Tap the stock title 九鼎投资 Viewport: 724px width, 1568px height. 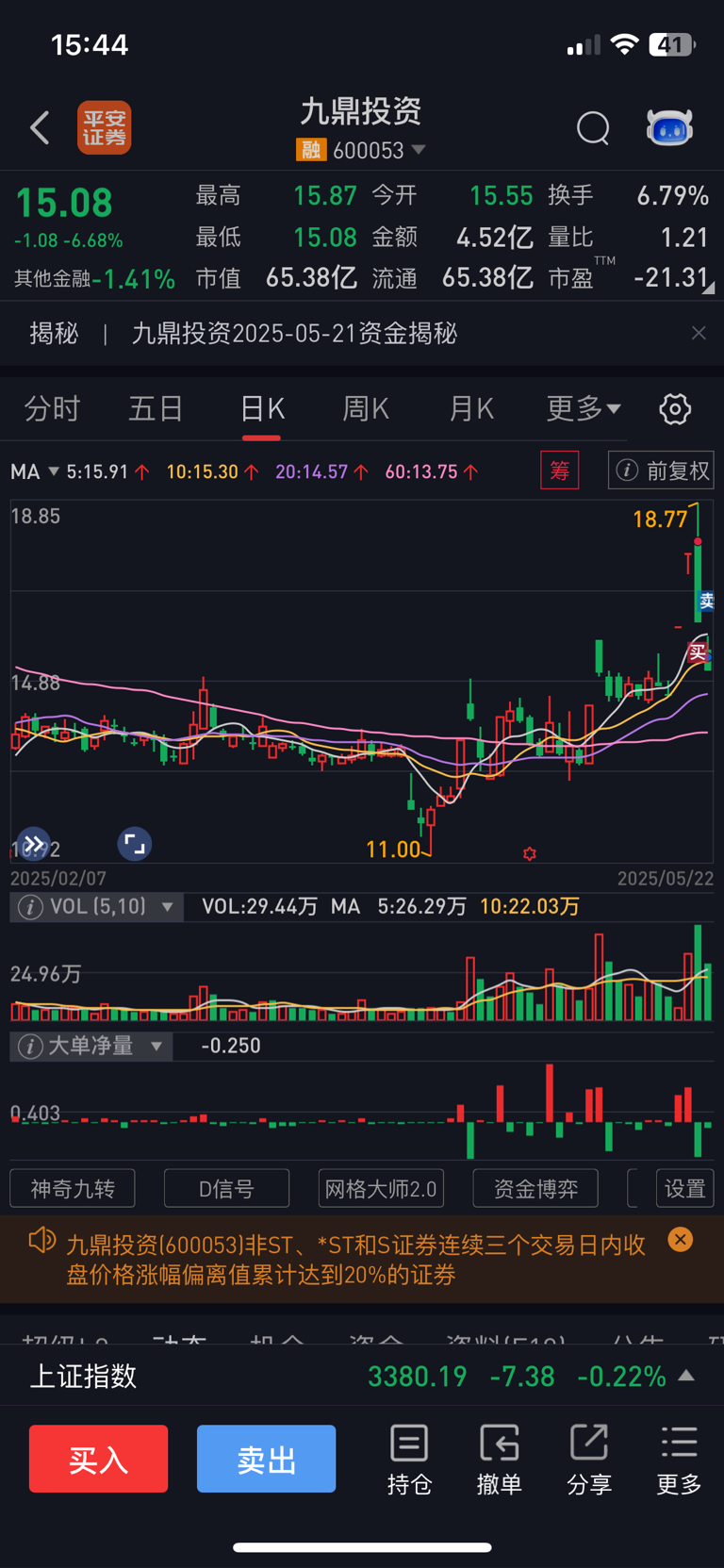pos(361,111)
